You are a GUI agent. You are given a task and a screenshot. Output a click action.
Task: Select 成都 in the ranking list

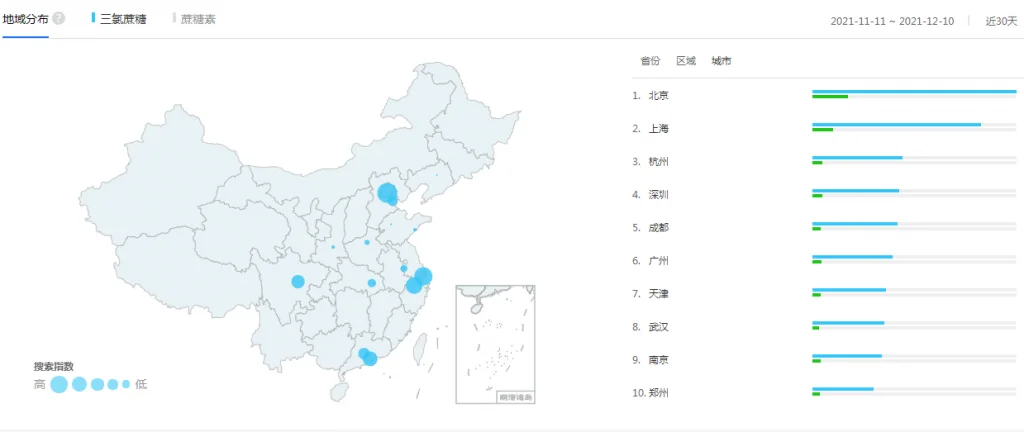pos(658,228)
